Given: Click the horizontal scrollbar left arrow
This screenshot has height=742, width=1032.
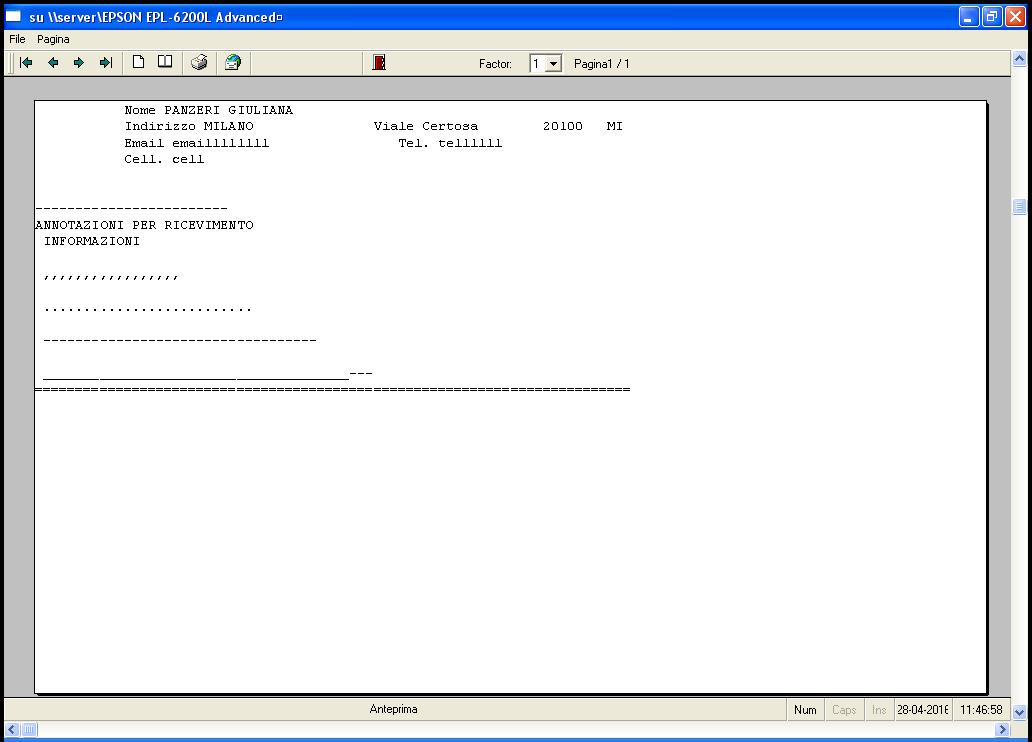Looking at the screenshot, I should [12, 729].
